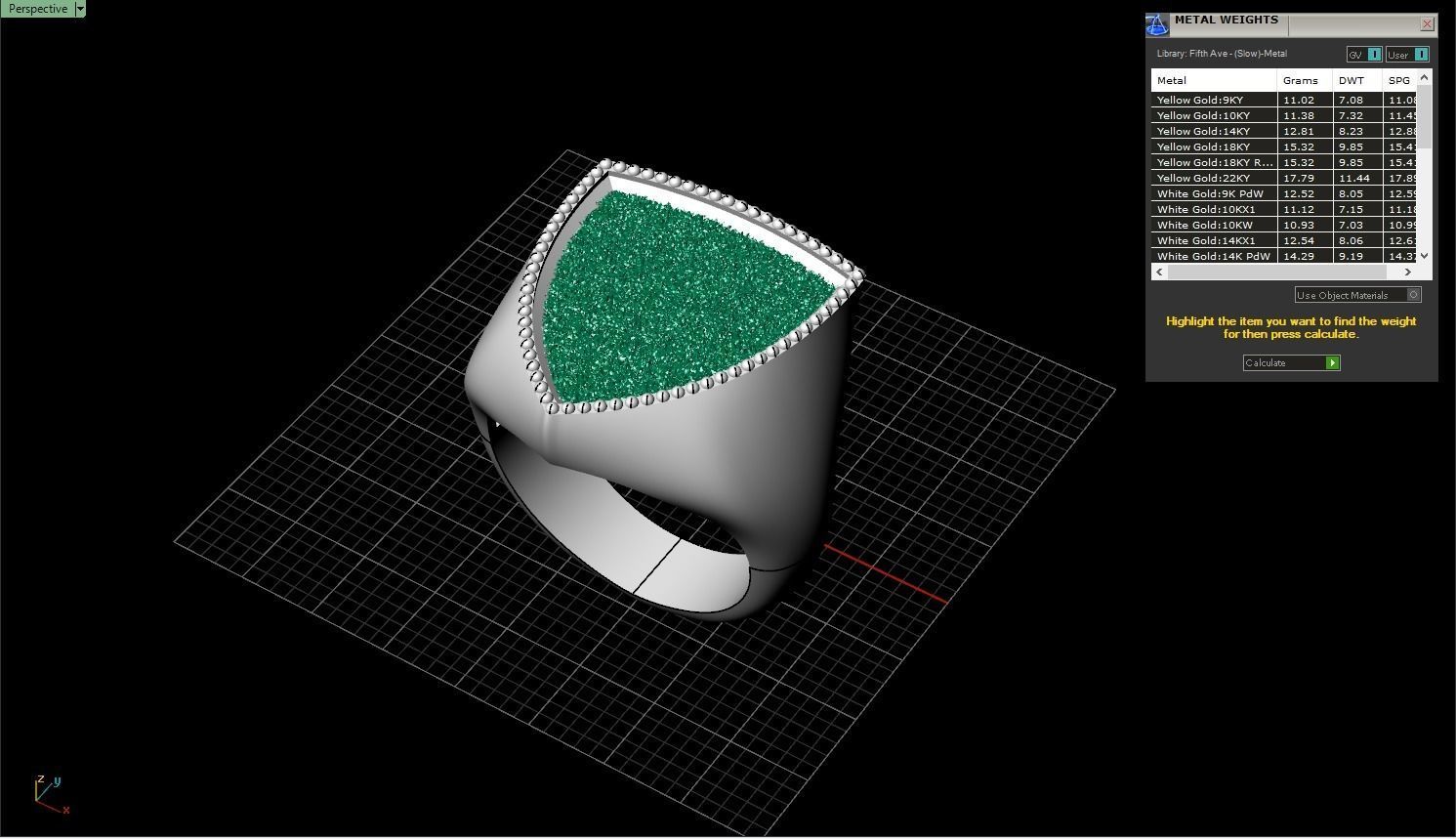Viewport: 1456px width, 839px height.
Task: Select the Yellow Gold:18KY row
Action: point(1284,147)
